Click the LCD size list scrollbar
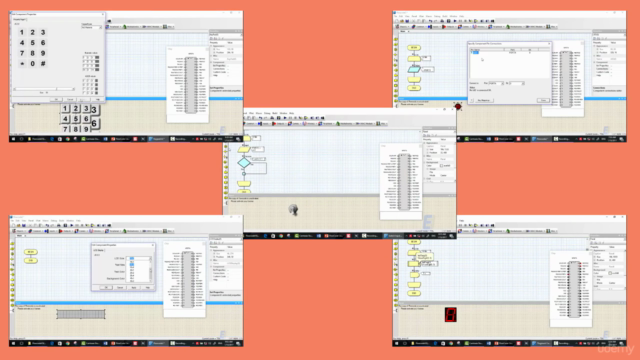This screenshot has height=360, width=640. point(150,271)
